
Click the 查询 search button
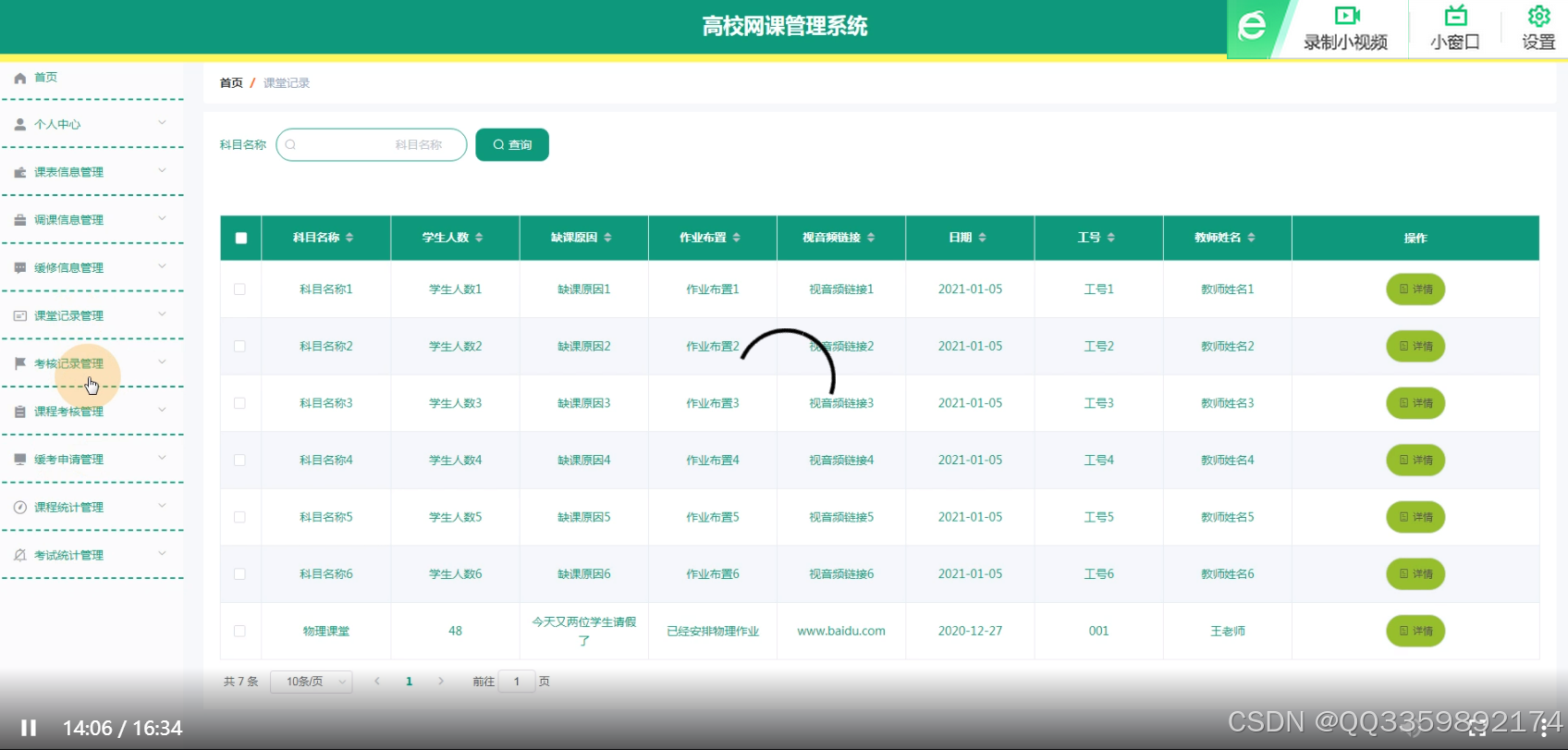tap(512, 144)
